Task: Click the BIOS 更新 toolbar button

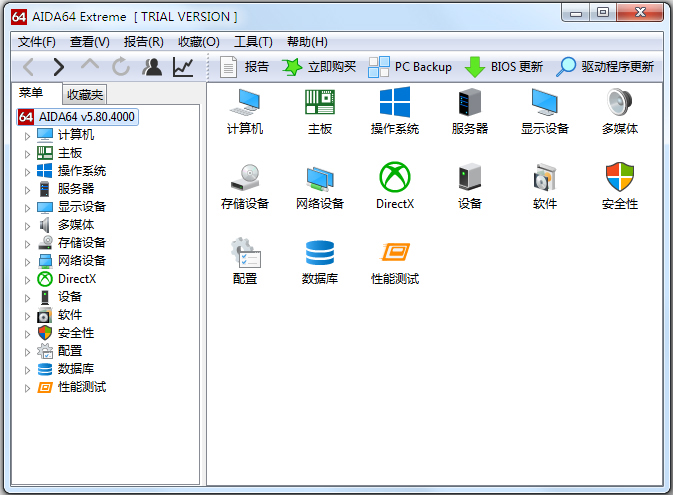Action: tap(504, 67)
